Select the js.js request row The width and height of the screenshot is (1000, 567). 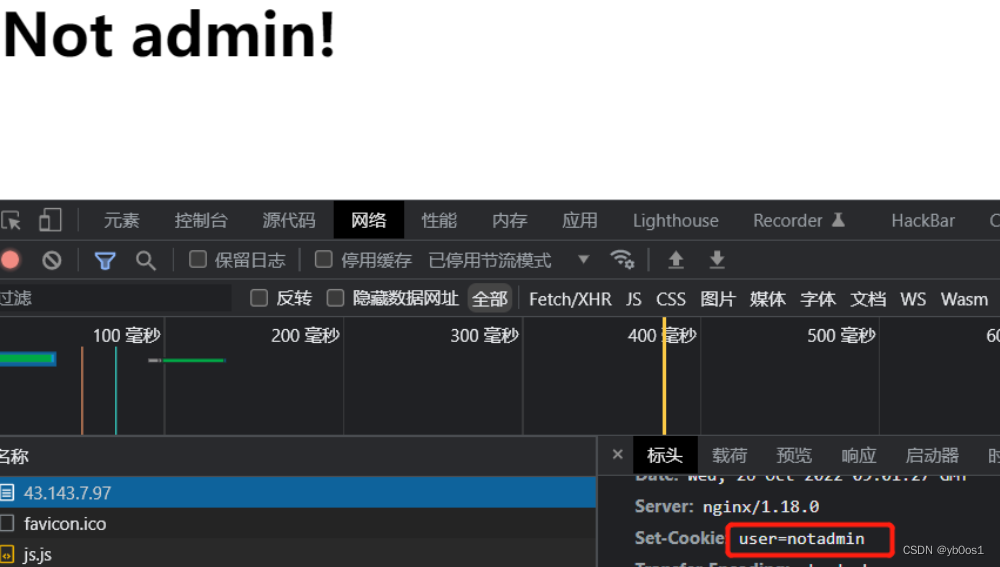298,554
